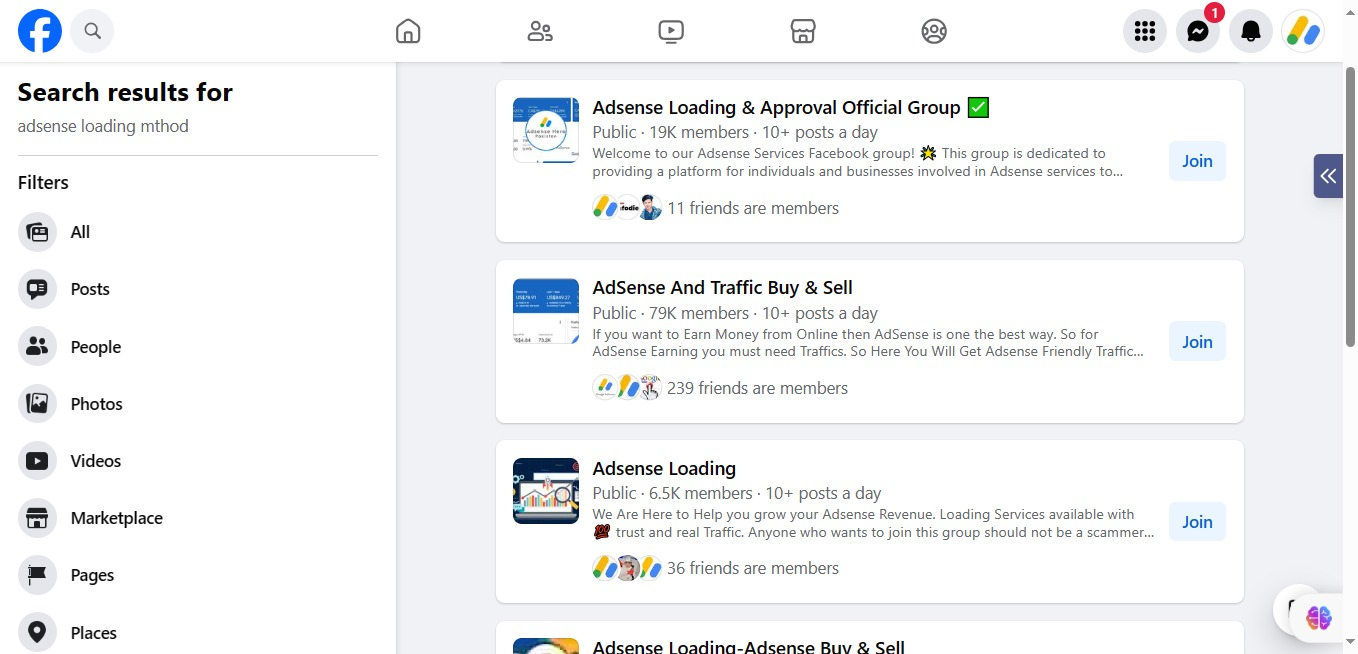Select the Marketplace filter icon
The width and height of the screenshot is (1358, 654).
[37, 518]
